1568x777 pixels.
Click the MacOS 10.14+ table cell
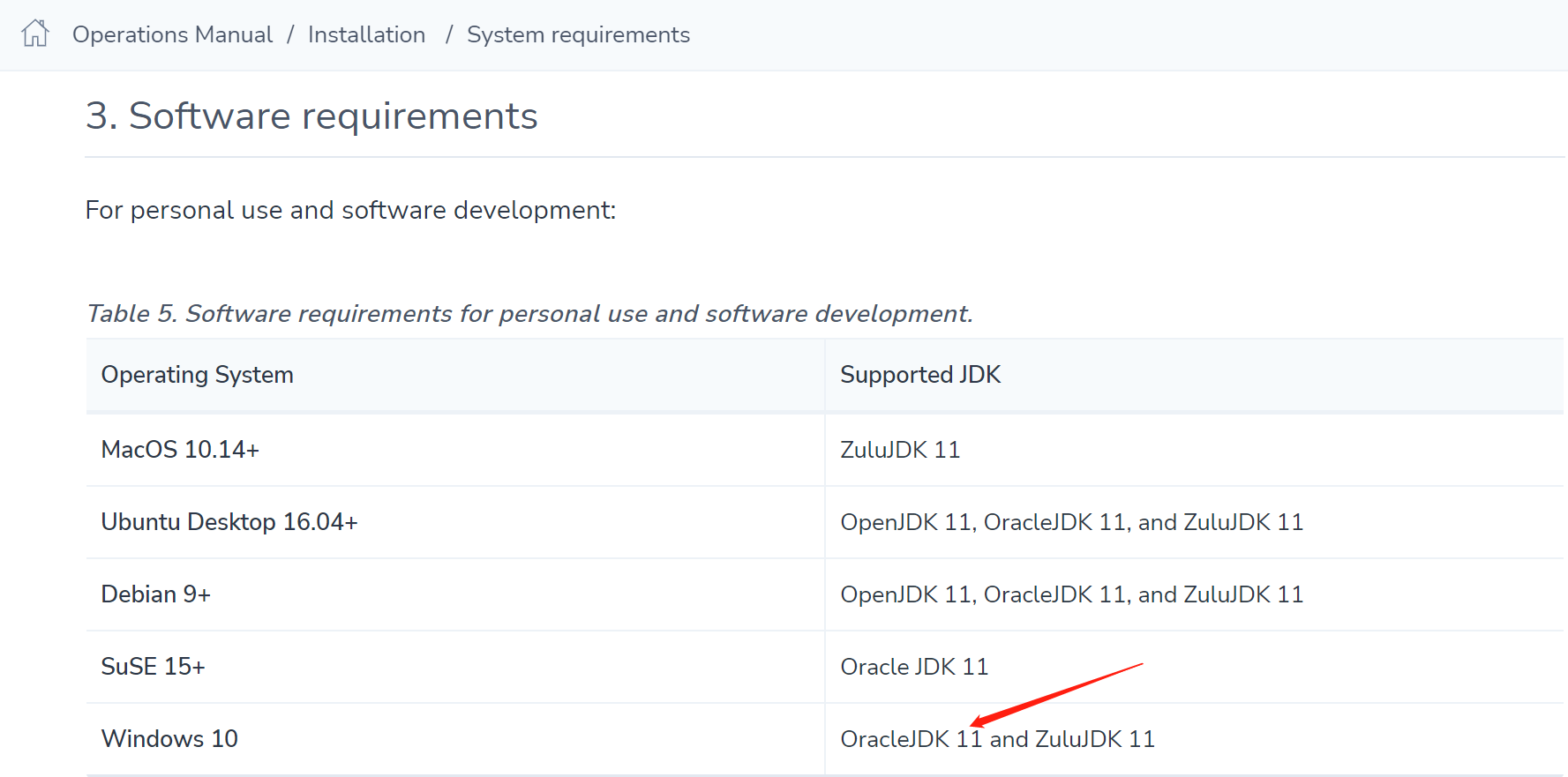point(180,450)
